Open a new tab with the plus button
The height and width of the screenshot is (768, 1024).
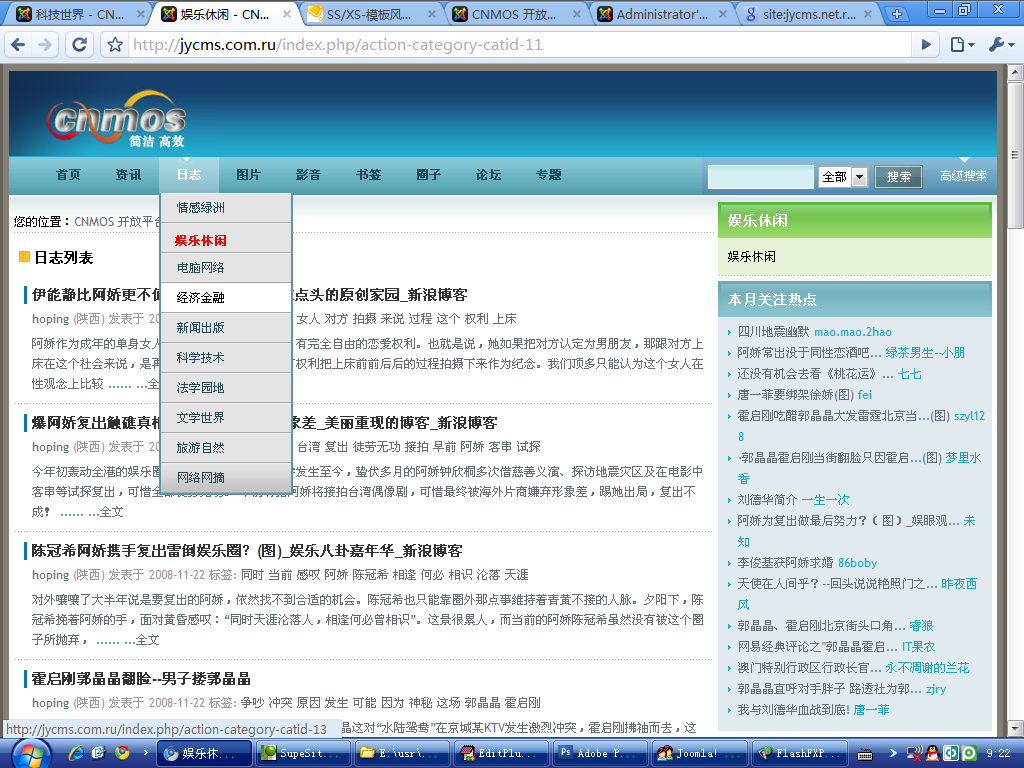[x=897, y=14]
